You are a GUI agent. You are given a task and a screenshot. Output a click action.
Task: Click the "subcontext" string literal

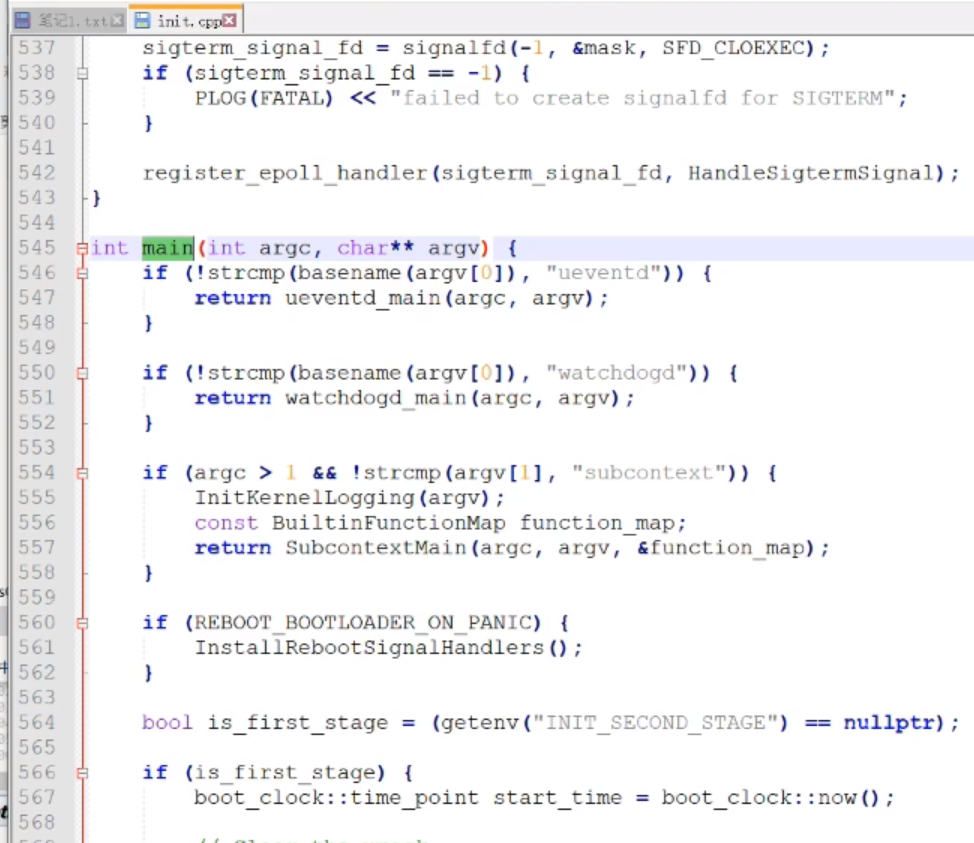(648, 473)
